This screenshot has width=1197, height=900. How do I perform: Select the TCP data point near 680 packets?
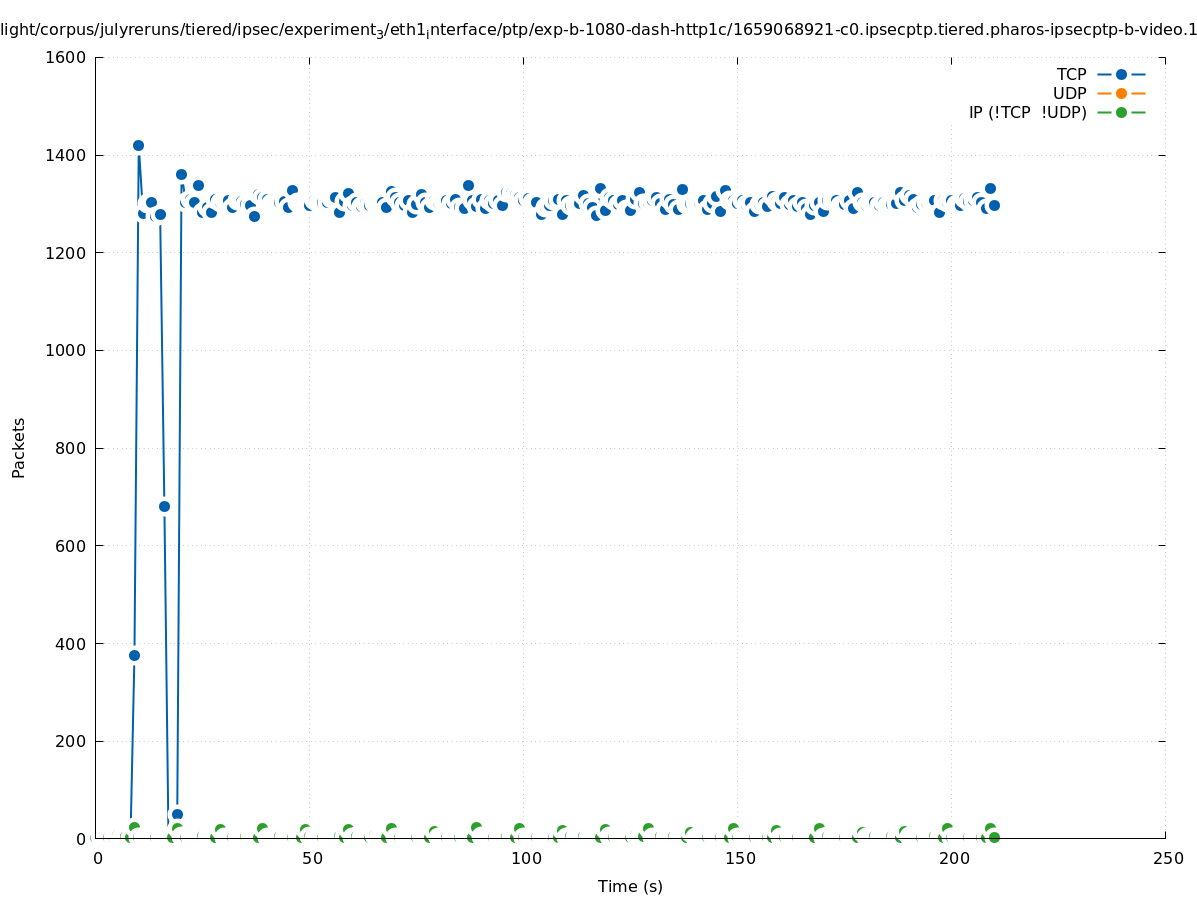click(x=164, y=506)
